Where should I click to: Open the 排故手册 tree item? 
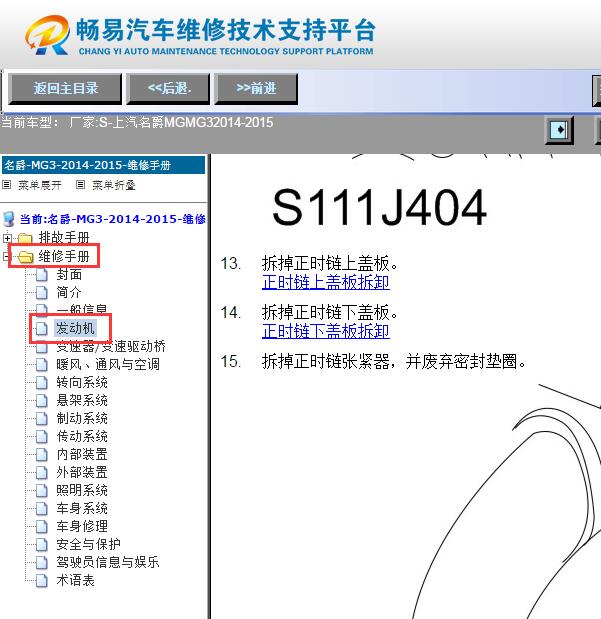[64, 238]
